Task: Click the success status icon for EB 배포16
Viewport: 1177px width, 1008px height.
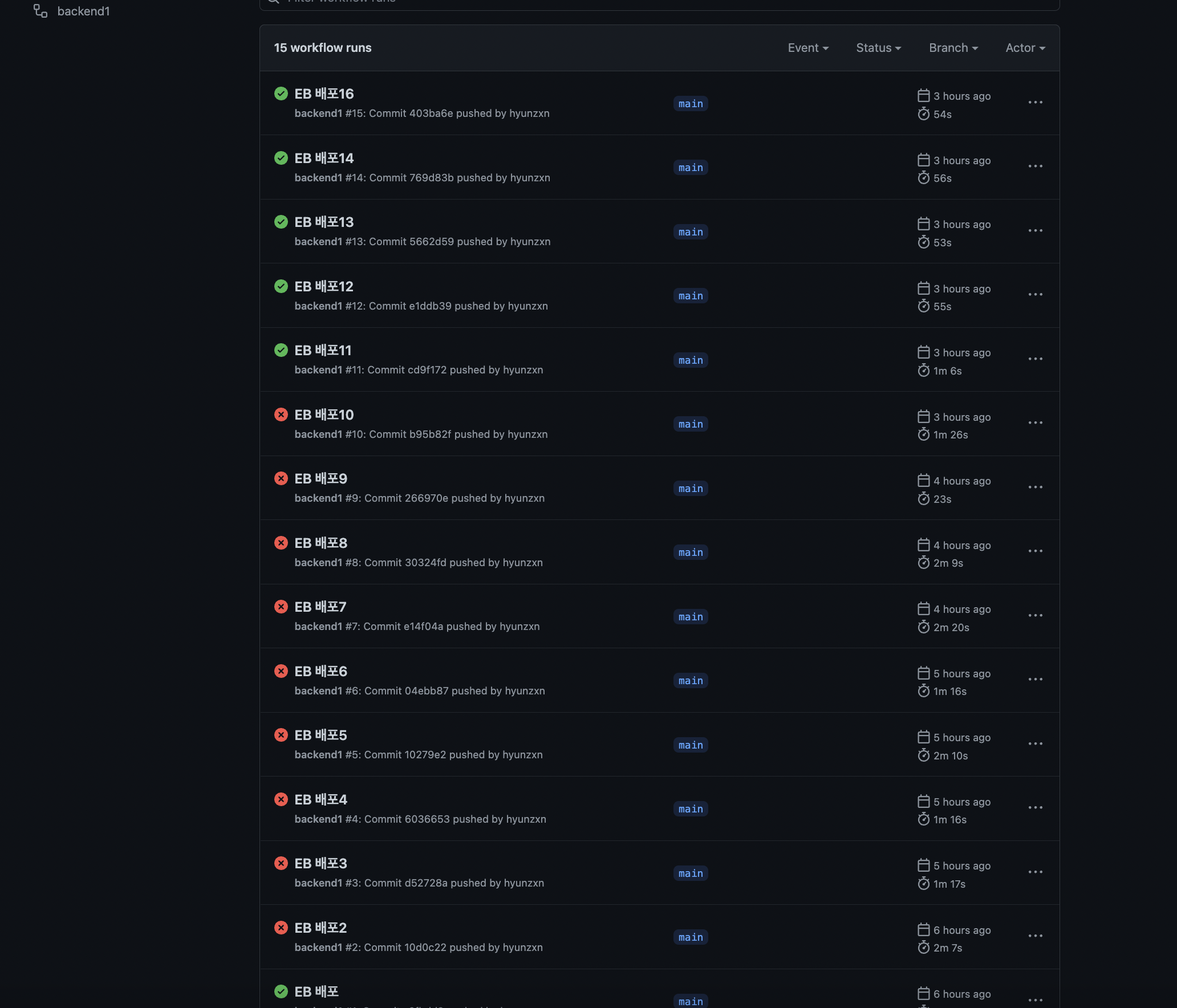Action: [x=281, y=94]
